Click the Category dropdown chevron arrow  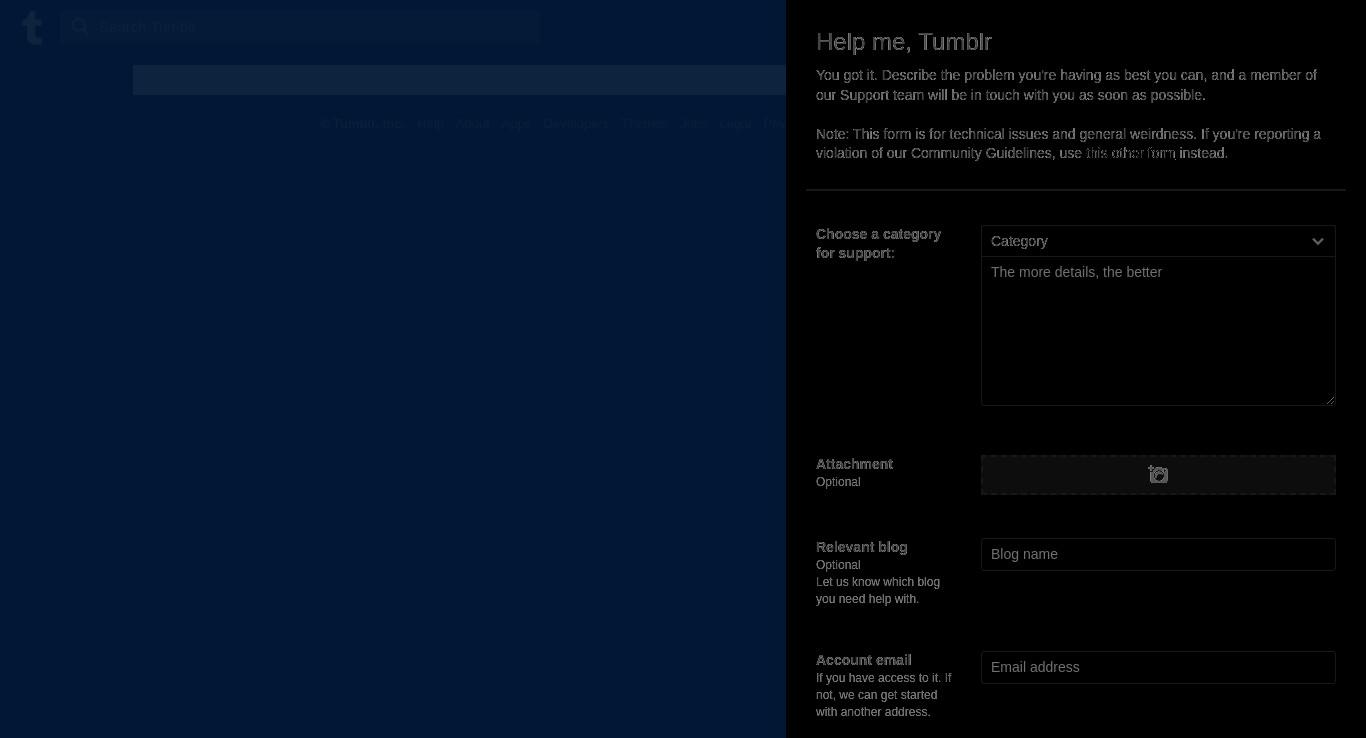pyautogui.click(x=1317, y=241)
